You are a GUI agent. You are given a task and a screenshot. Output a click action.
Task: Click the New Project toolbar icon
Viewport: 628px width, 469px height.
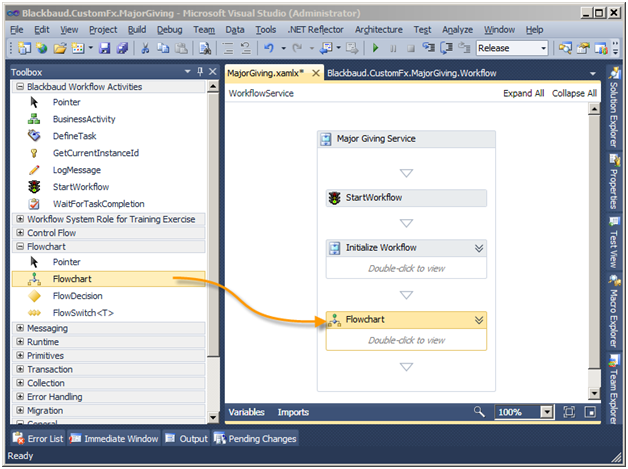[x=24, y=48]
